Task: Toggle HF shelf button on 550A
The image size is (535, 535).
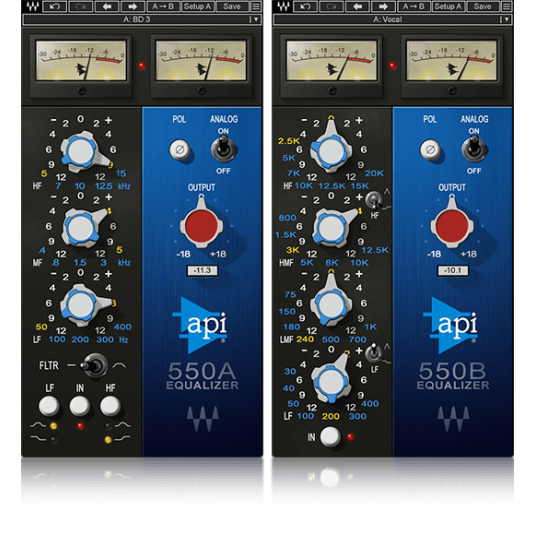Action: click(x=110, y=406)
